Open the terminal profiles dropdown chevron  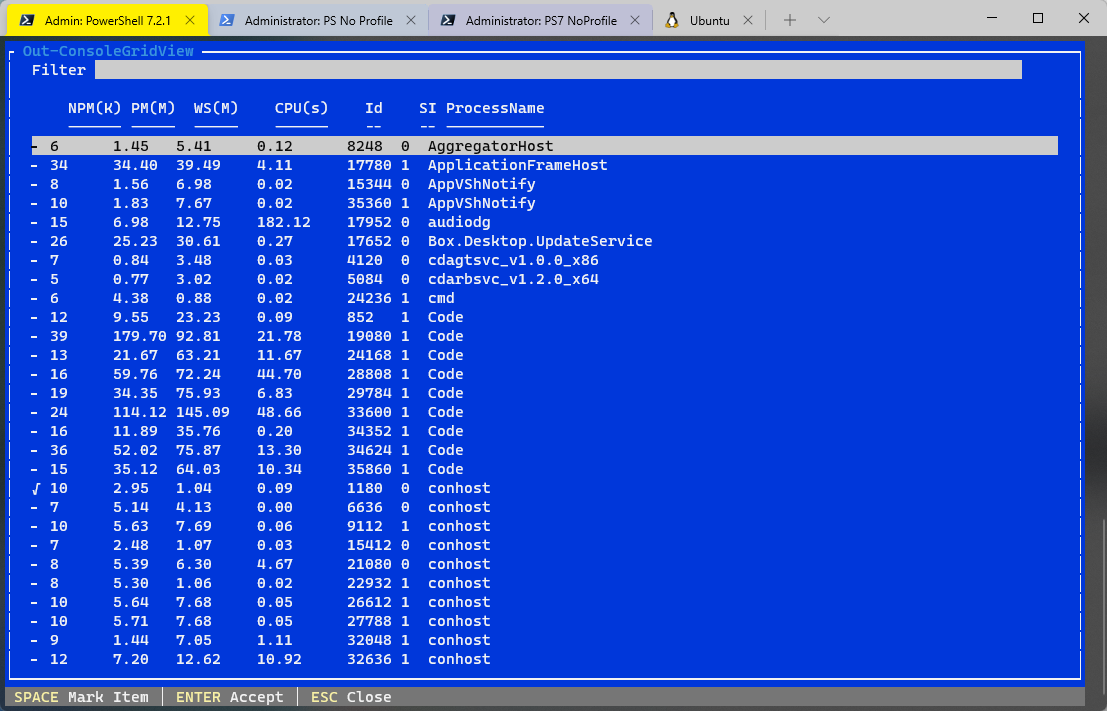[824, 20]
